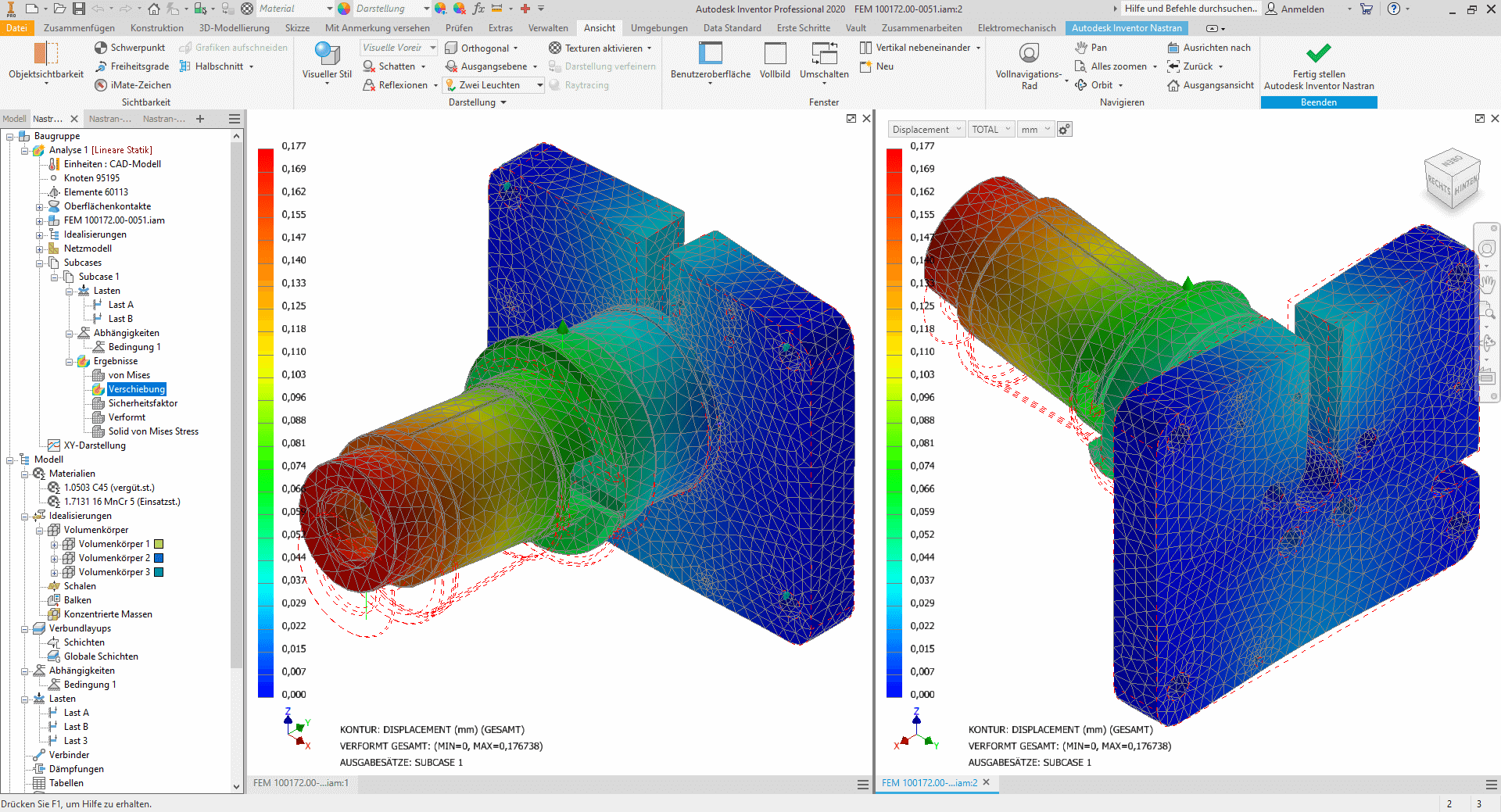Select material 1.0503 C45 (vergüt.st.)
Image resolution: width=1501 pixels, height=812 pixels.
[109, 488]
